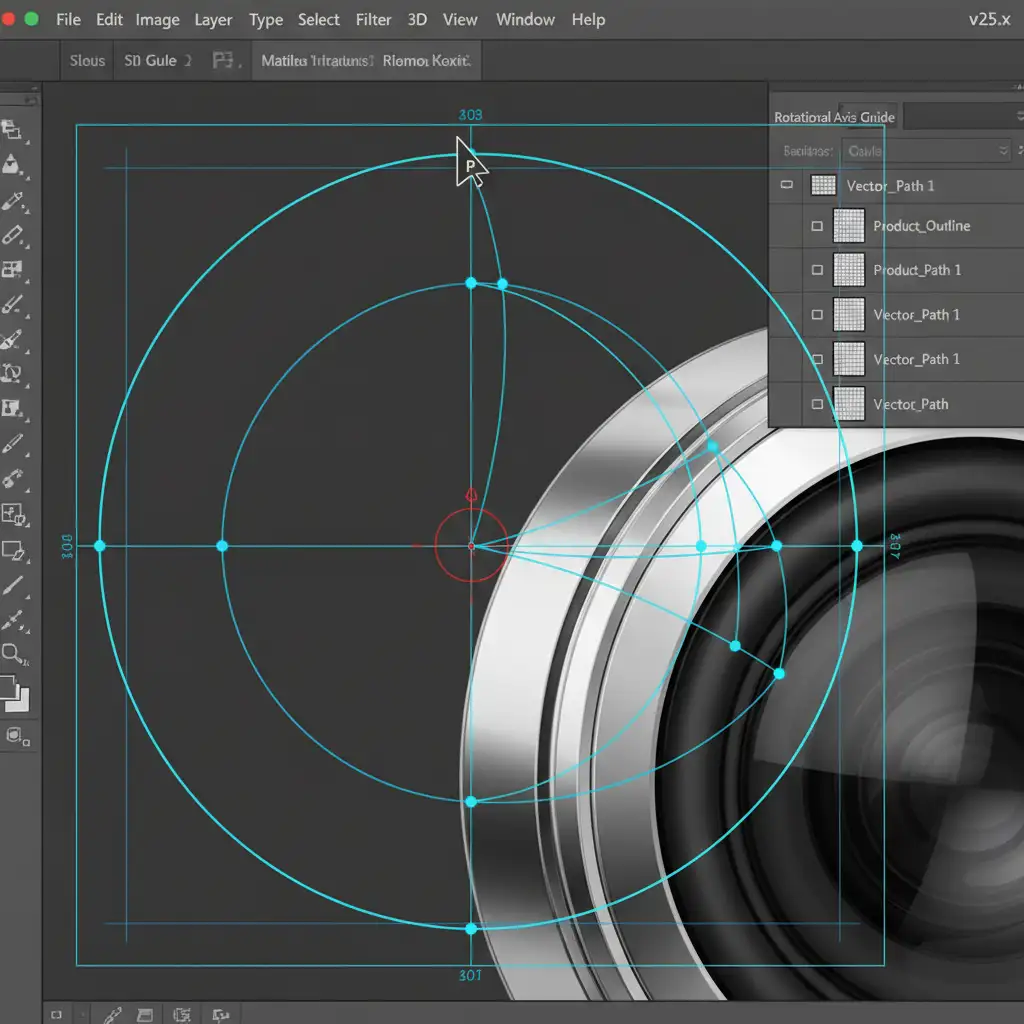Toggle visibility checkbox for Product_Outline layer
The height and width of the screenshot is (1024, 1024).
[x=817, y=226]
